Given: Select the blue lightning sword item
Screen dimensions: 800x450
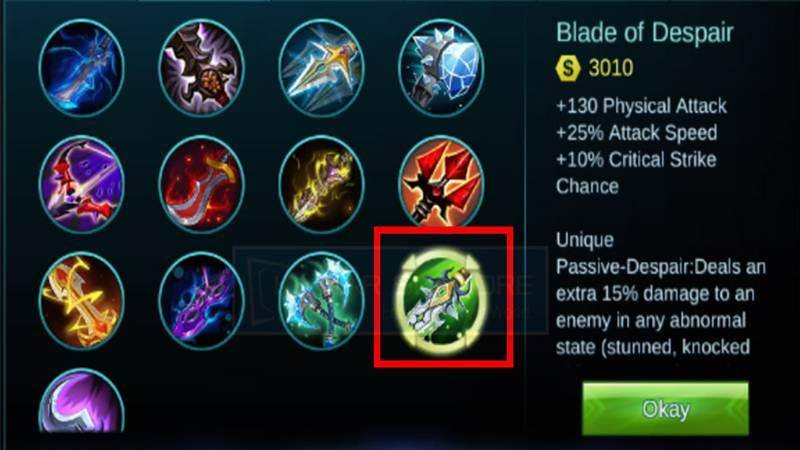Looking at the screenshot, I should click(82, 68).
